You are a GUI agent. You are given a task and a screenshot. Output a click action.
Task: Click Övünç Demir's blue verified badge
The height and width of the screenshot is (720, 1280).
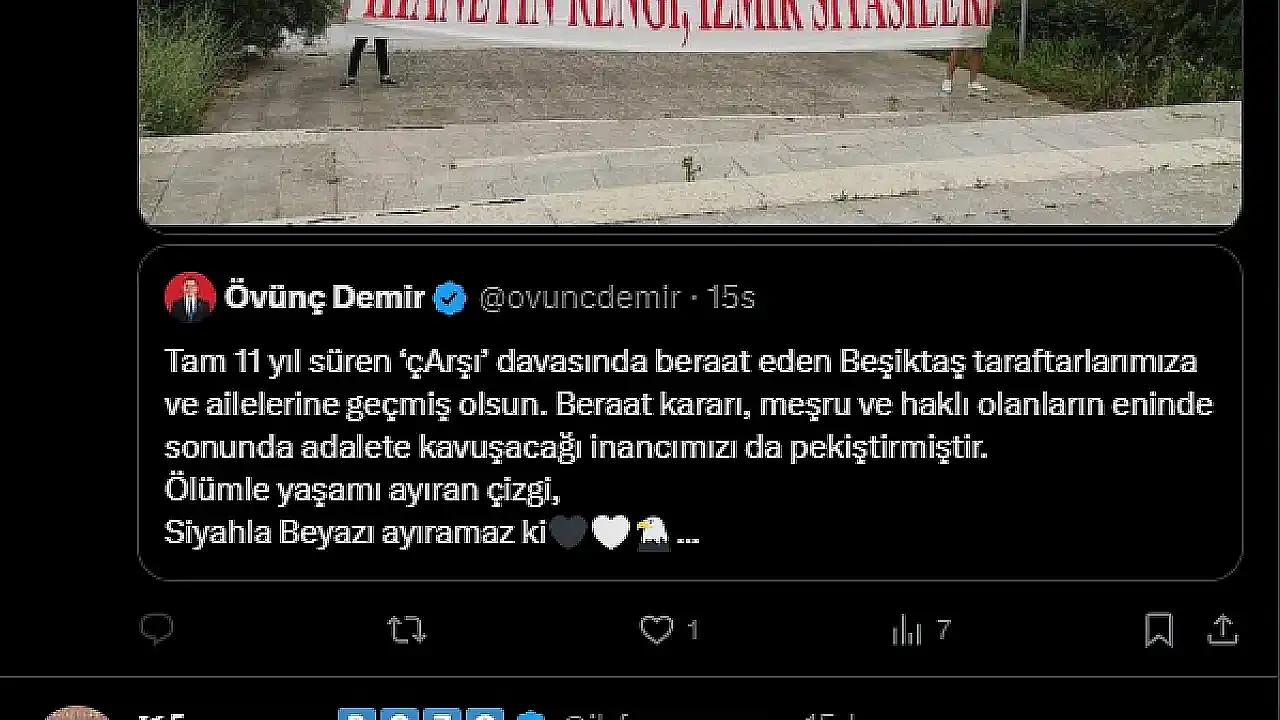tap(450, 298)
